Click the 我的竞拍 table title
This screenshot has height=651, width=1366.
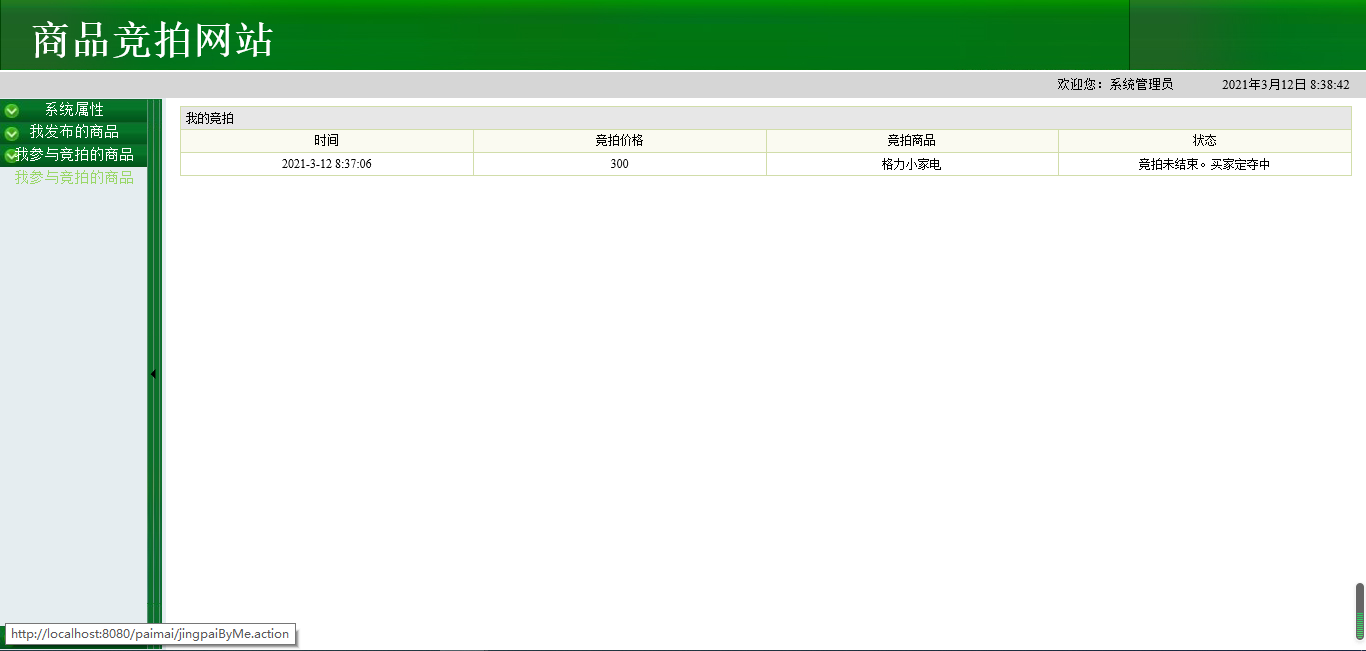pyautogui.click(x=210, y=118)
